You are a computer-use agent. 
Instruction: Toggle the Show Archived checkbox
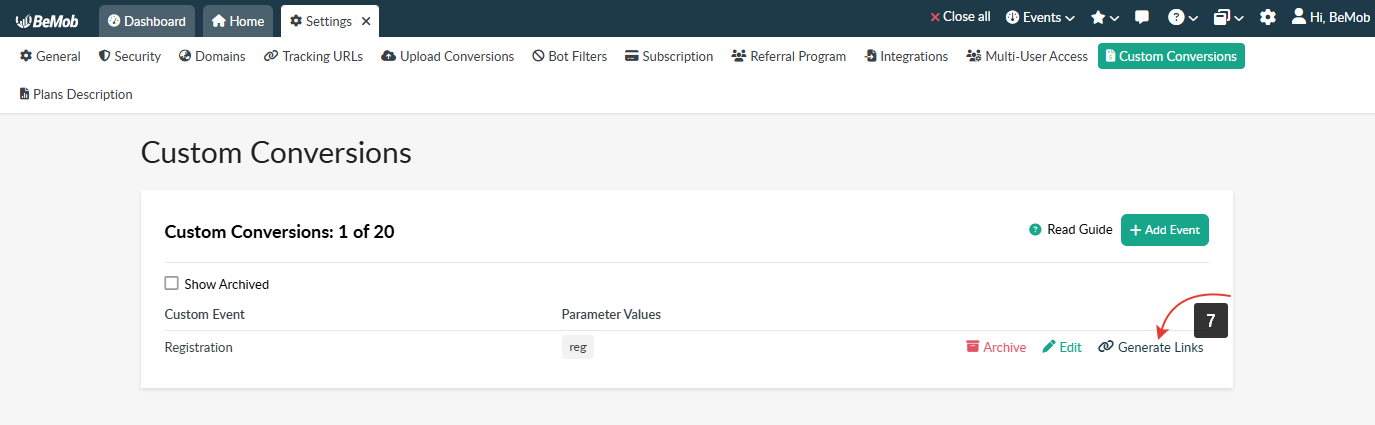coord(171,284)
